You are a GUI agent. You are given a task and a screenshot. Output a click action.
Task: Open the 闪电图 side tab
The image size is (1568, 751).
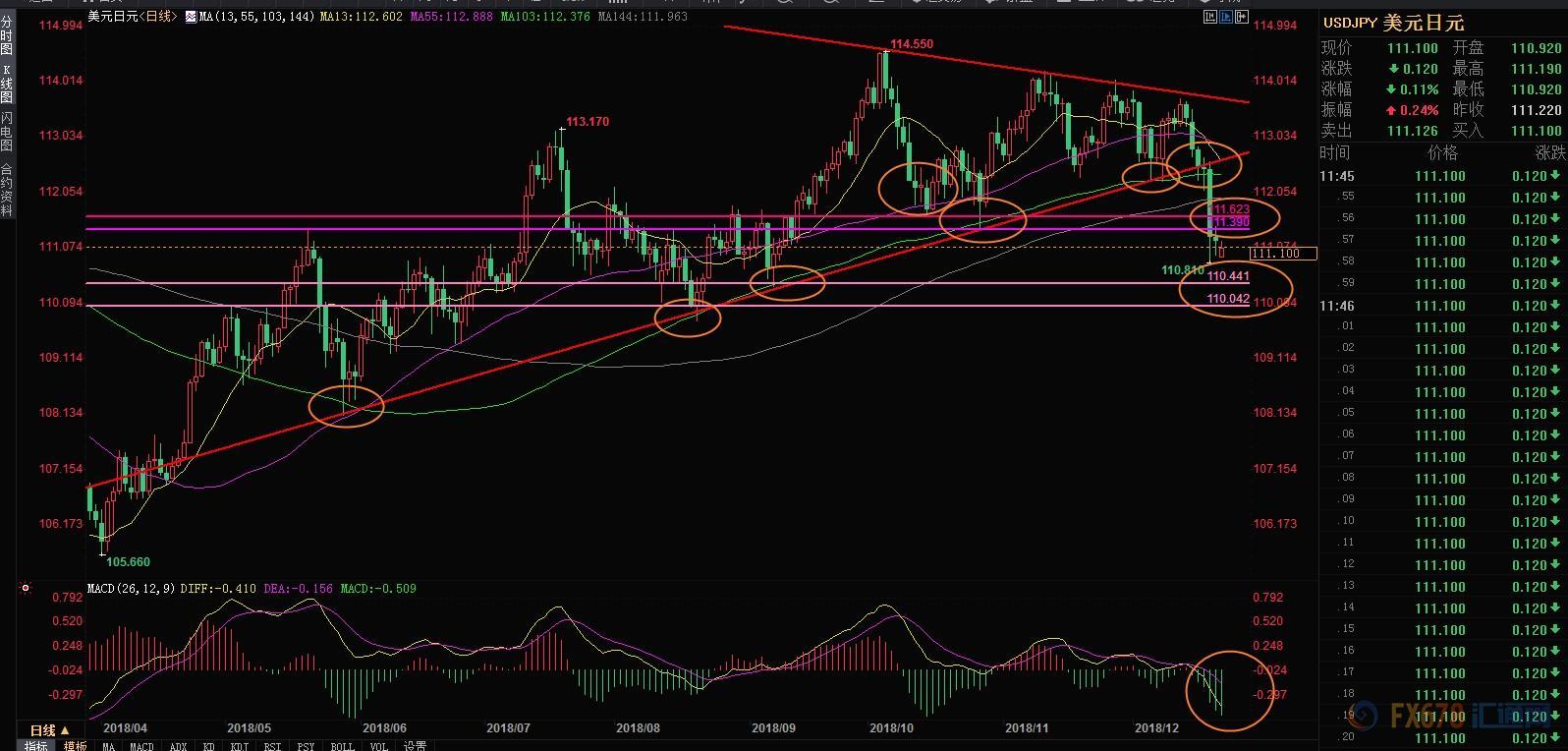[7, 132]
